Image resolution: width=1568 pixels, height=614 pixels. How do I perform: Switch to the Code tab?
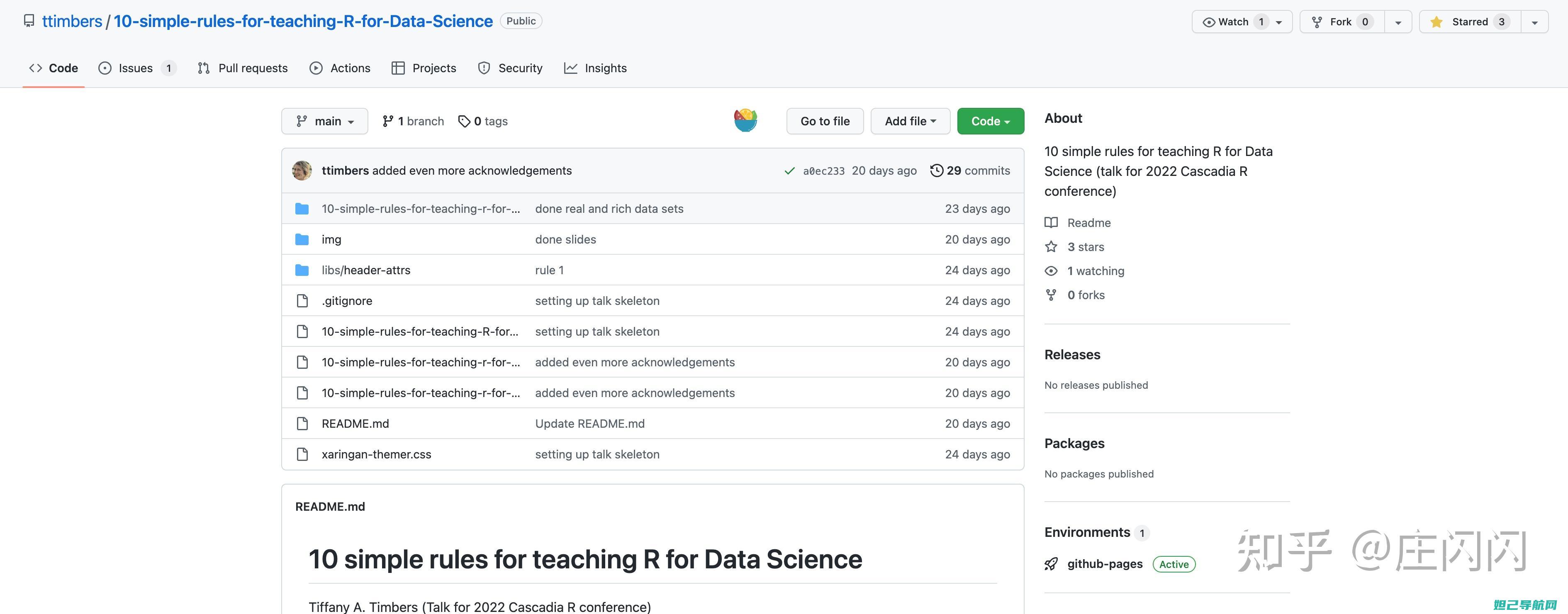[54, 68]
